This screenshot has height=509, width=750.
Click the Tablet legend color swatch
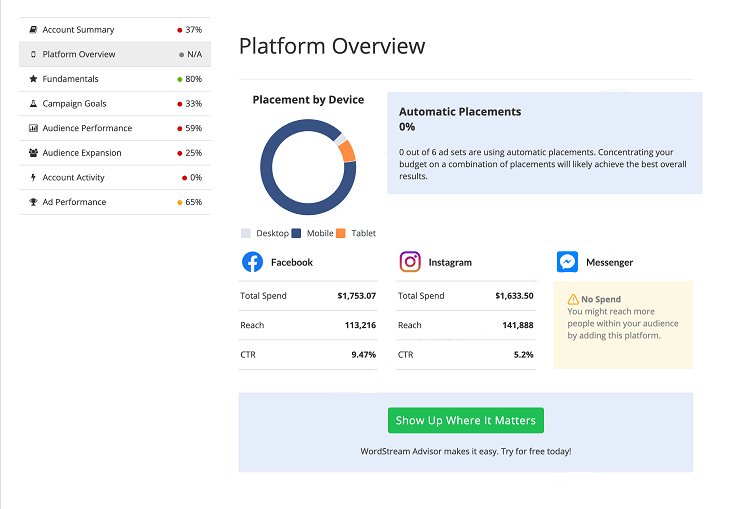(x=341, y=233)
